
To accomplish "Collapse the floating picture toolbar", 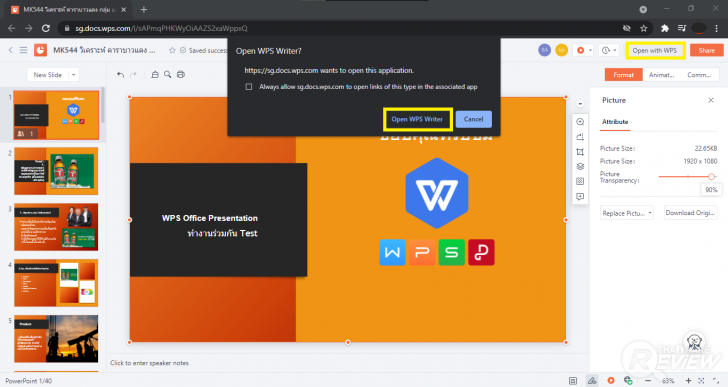I will click(580, 104).
